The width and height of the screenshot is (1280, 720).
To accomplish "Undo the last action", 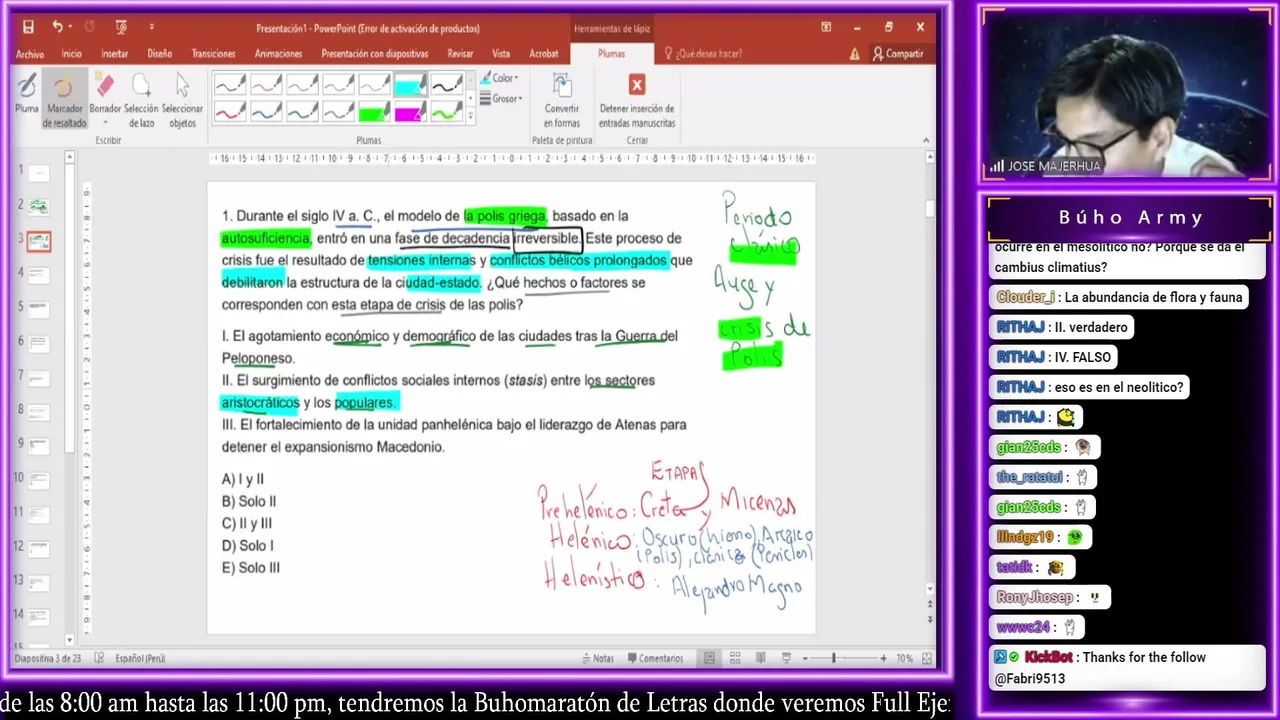I will (x=57, y=27).
